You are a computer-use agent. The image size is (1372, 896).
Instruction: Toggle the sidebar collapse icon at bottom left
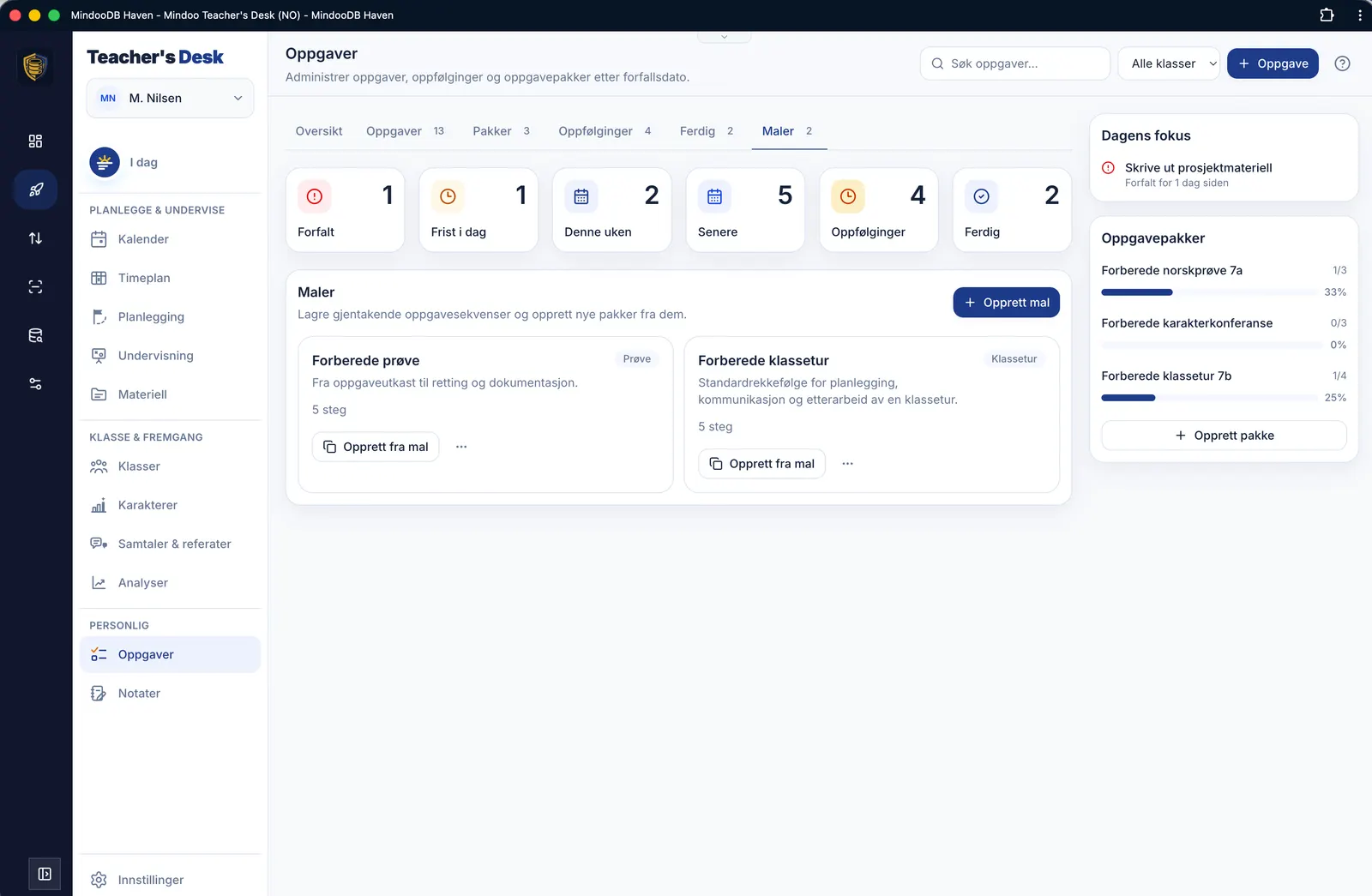[45, 874]
